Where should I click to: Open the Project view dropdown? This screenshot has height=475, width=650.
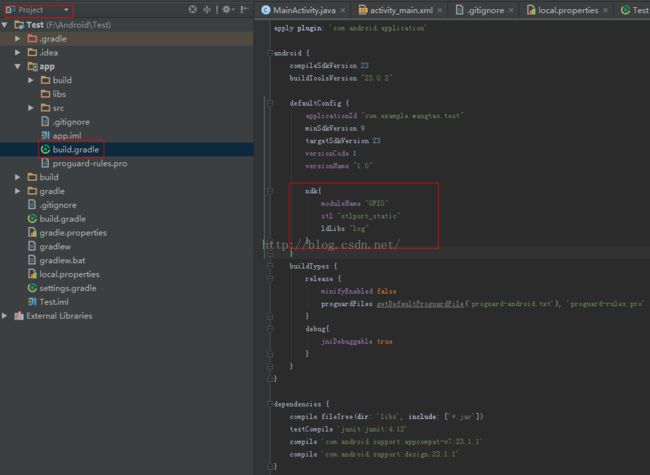click(x=39, y=10)
